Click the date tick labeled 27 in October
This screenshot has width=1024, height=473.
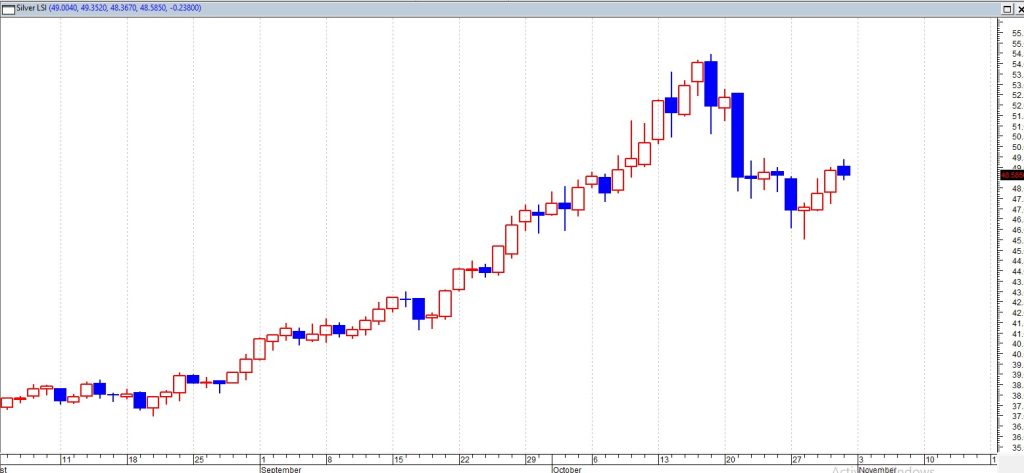pyautogui.click(x=797, y=459)
